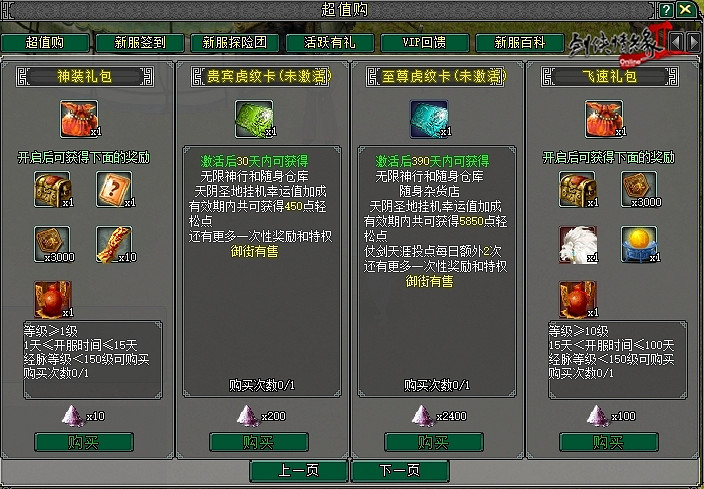Click the treasure chest in 神装礼包
Viewport: 704px width, 489px height.
(x=52, y=189)
